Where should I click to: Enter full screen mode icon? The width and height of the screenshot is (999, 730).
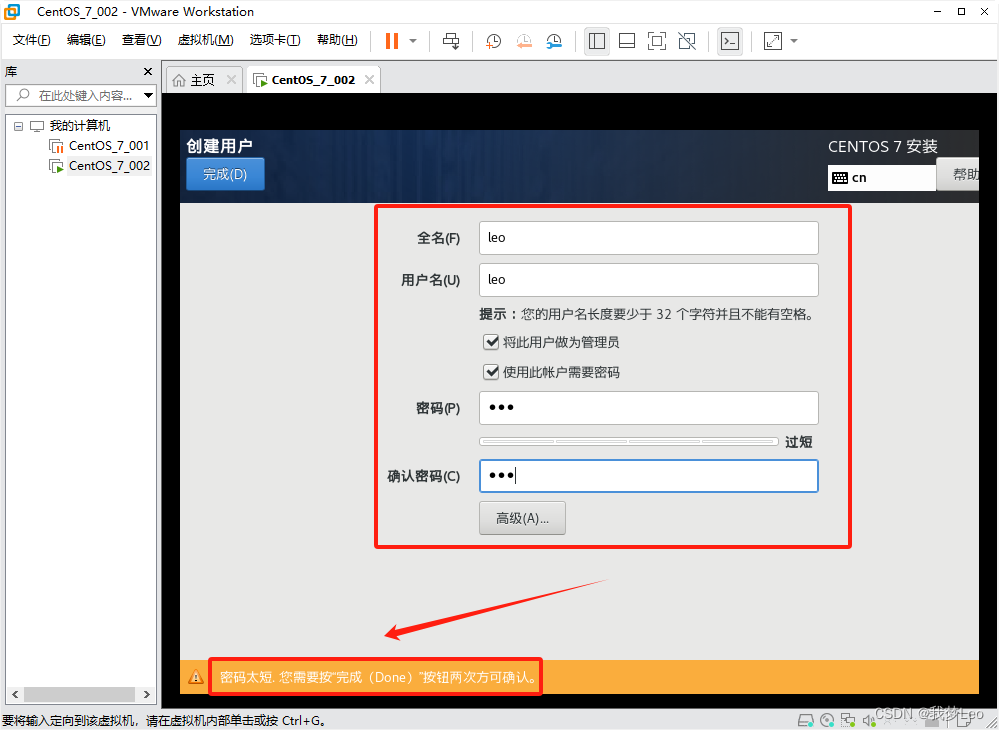pyautogui.click(x=657, y=41)
